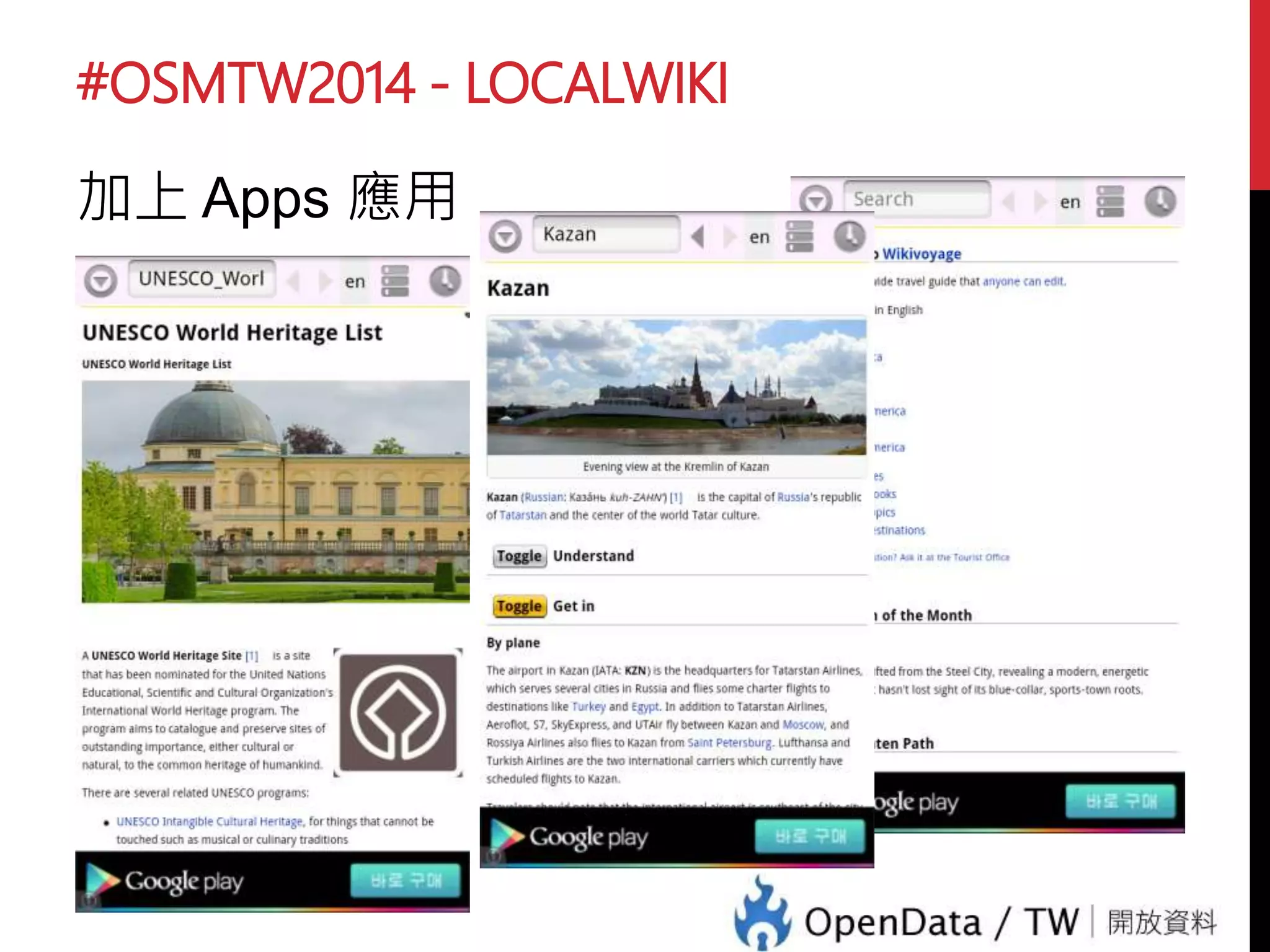This screenshot has width=1270, height=952.
Task: Tap Google Play banner in Kazan screen
Action: pyautogui.click(x=677, y=837)
